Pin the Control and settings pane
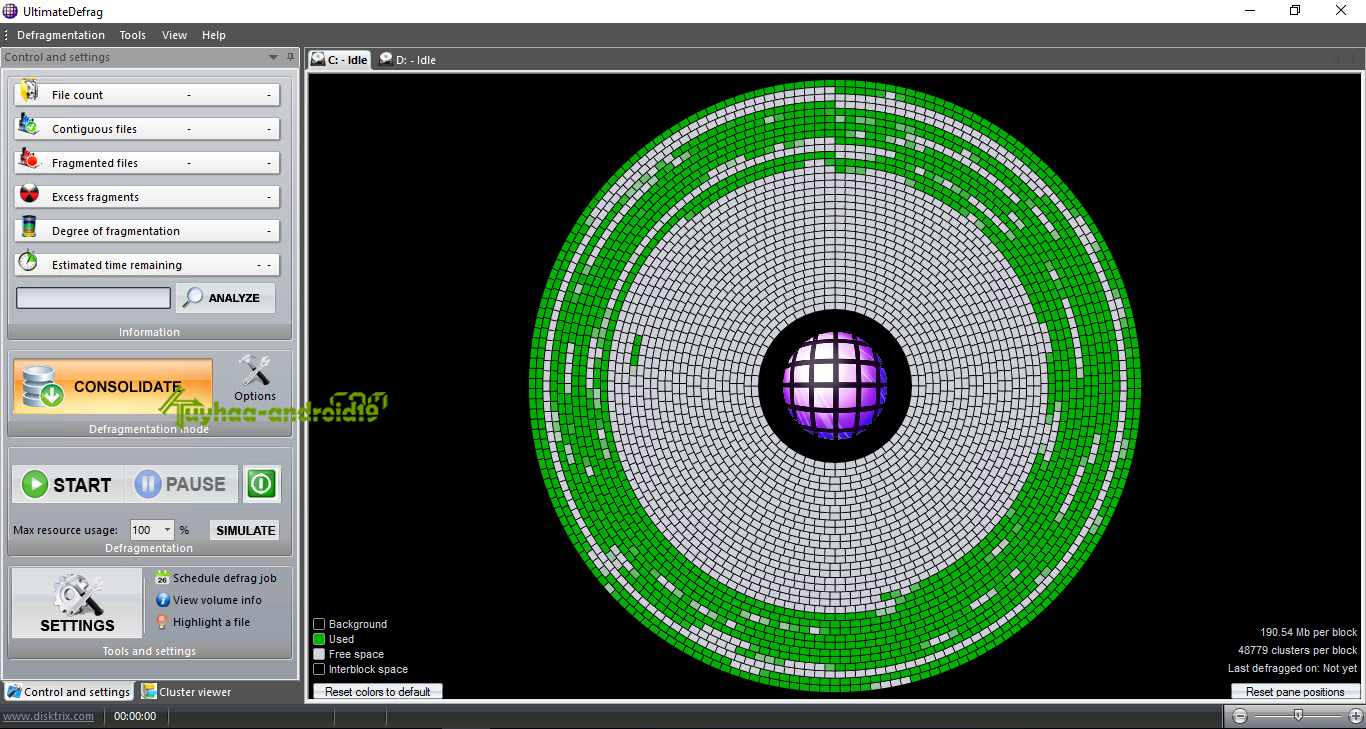Screen dimensions: 1366x729 [290, 57]
